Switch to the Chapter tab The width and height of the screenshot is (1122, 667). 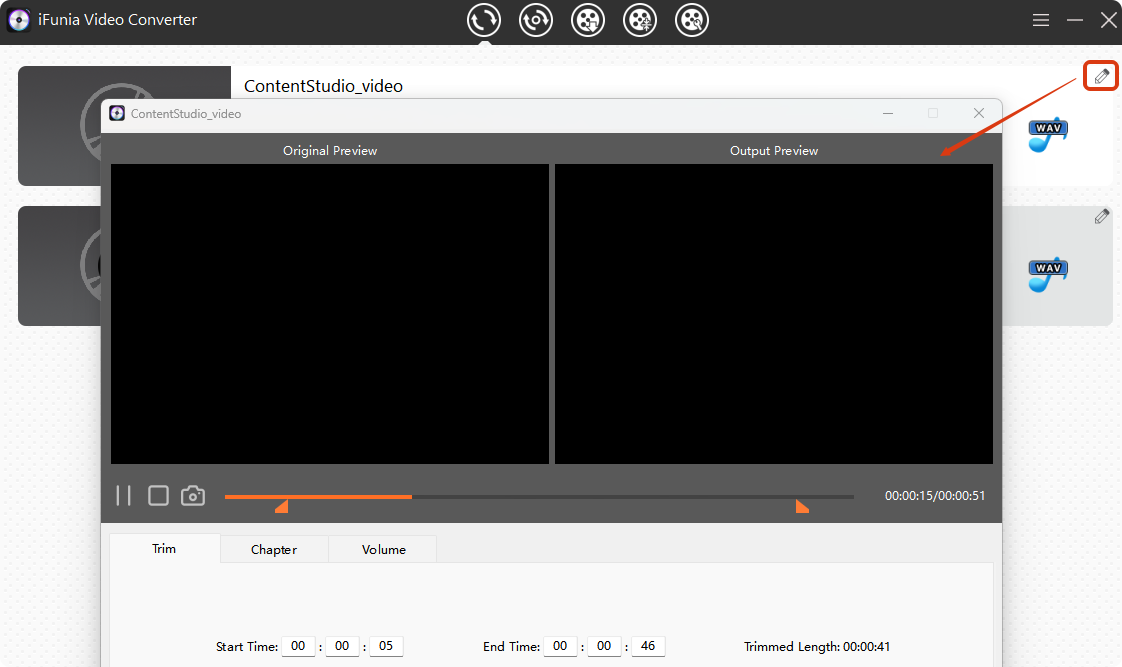pyautogui.click(x=274, y=549)
